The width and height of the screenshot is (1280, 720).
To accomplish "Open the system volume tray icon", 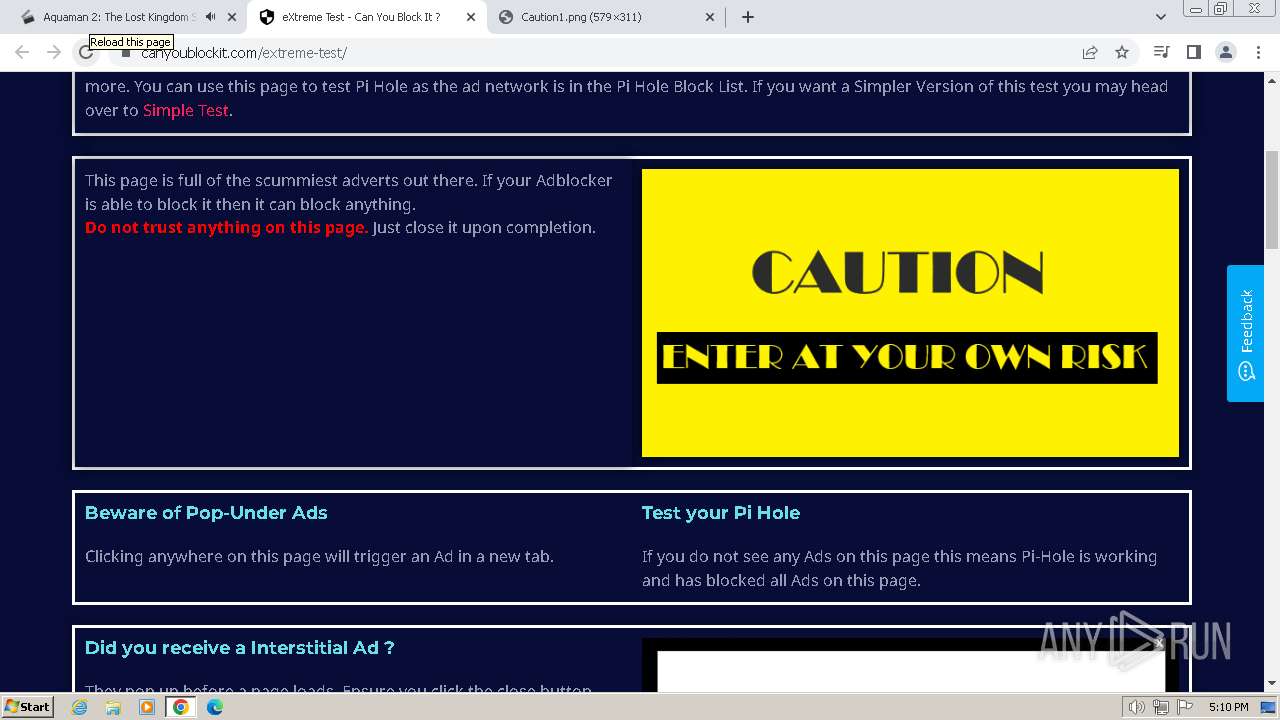I will (x=1137, y=707).
